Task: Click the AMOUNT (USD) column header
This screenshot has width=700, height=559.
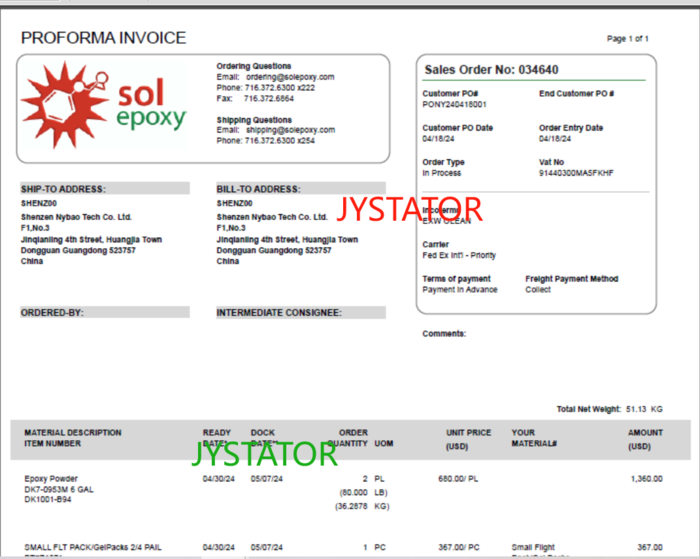Action: [645, 439]
